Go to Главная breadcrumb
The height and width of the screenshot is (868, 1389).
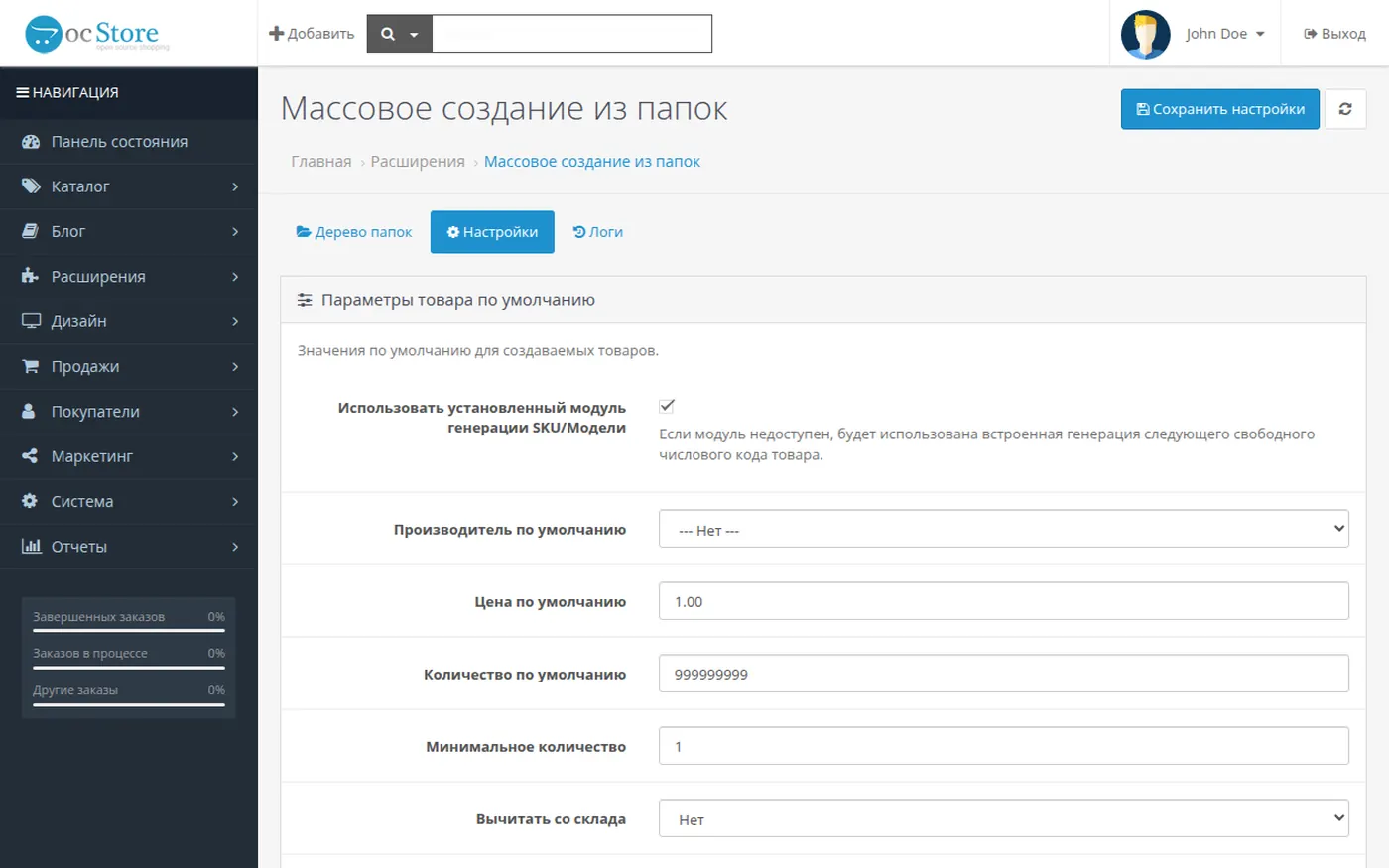321,161
